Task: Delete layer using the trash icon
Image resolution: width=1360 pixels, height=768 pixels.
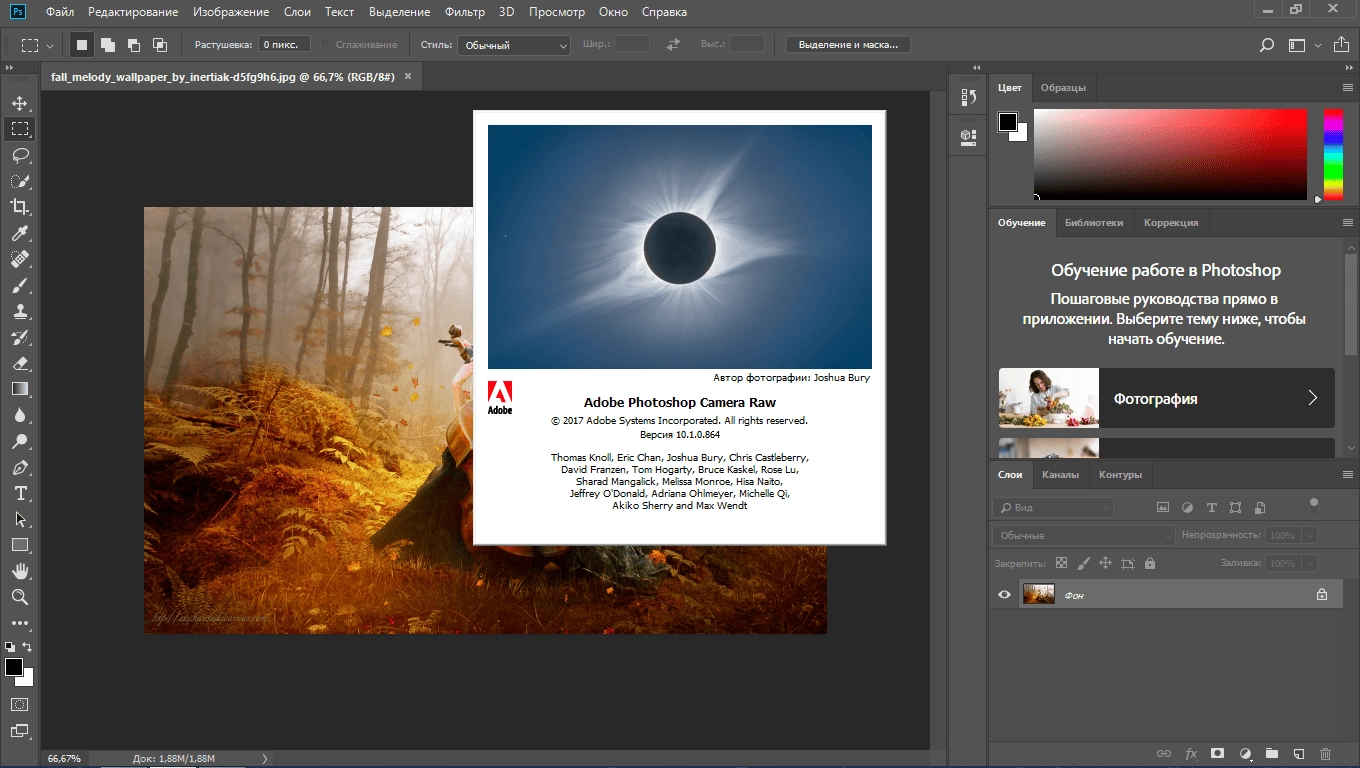Action: coord(1326,753)
